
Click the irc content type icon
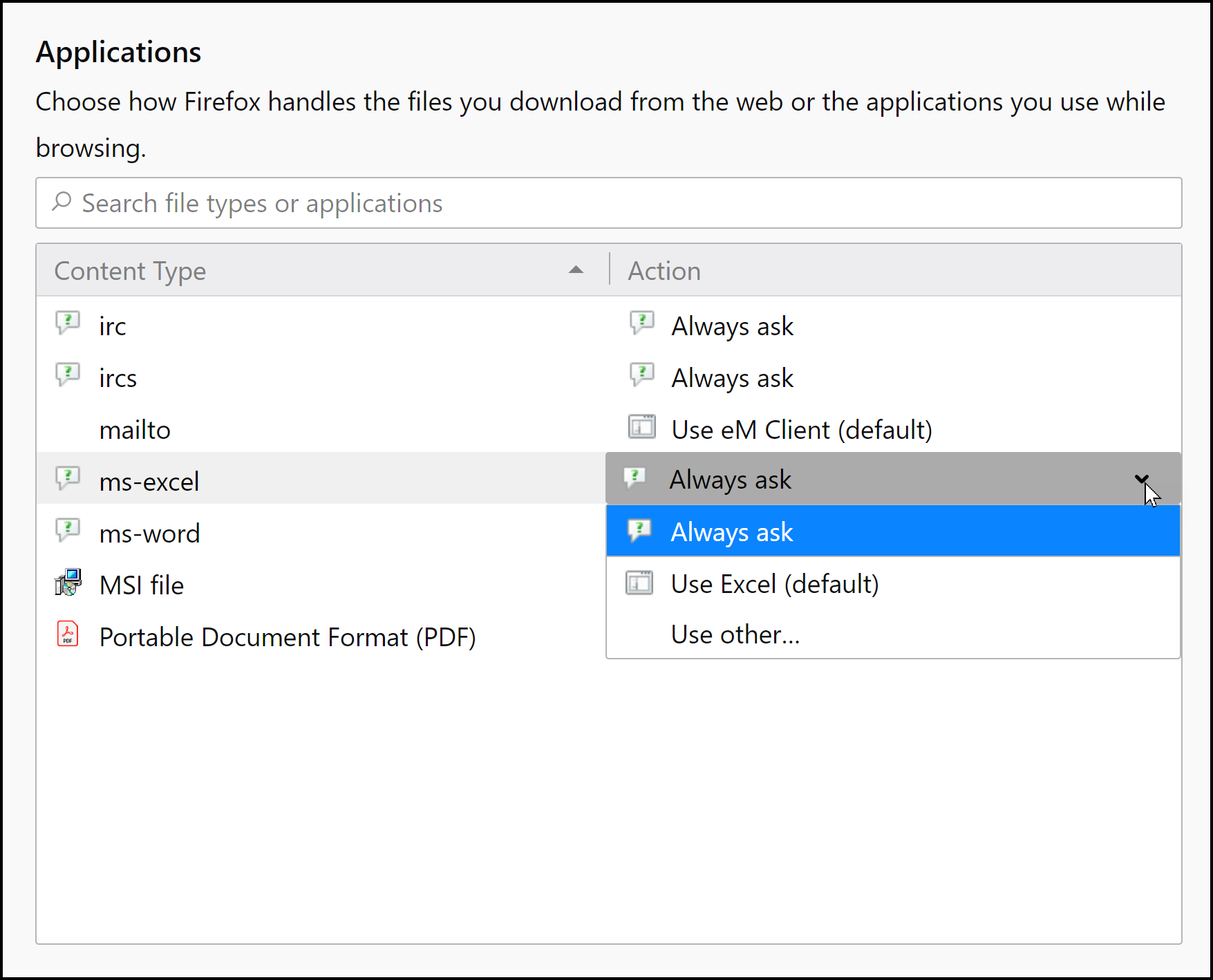tap(68, 323)
